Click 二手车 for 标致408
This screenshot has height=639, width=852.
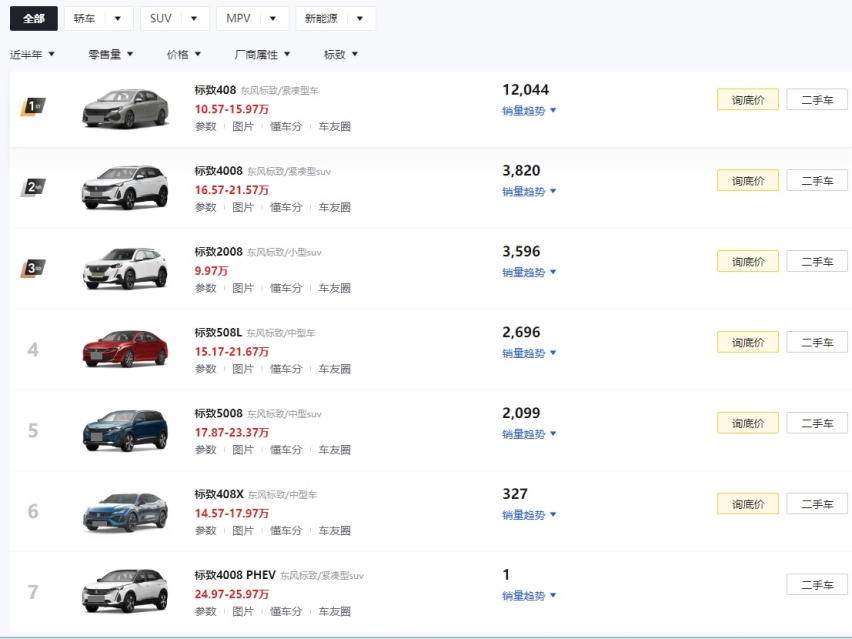point(817,99)
